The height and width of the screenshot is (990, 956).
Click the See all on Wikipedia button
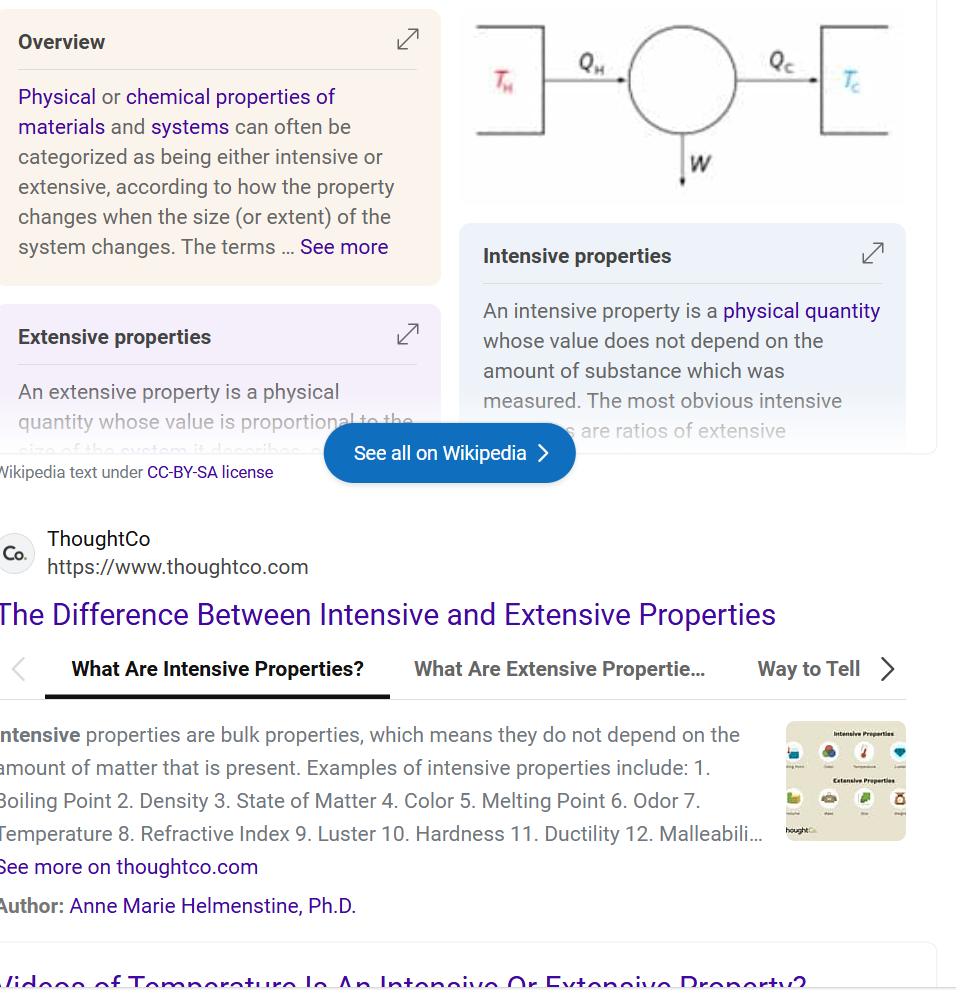click(x=450, y=453)
